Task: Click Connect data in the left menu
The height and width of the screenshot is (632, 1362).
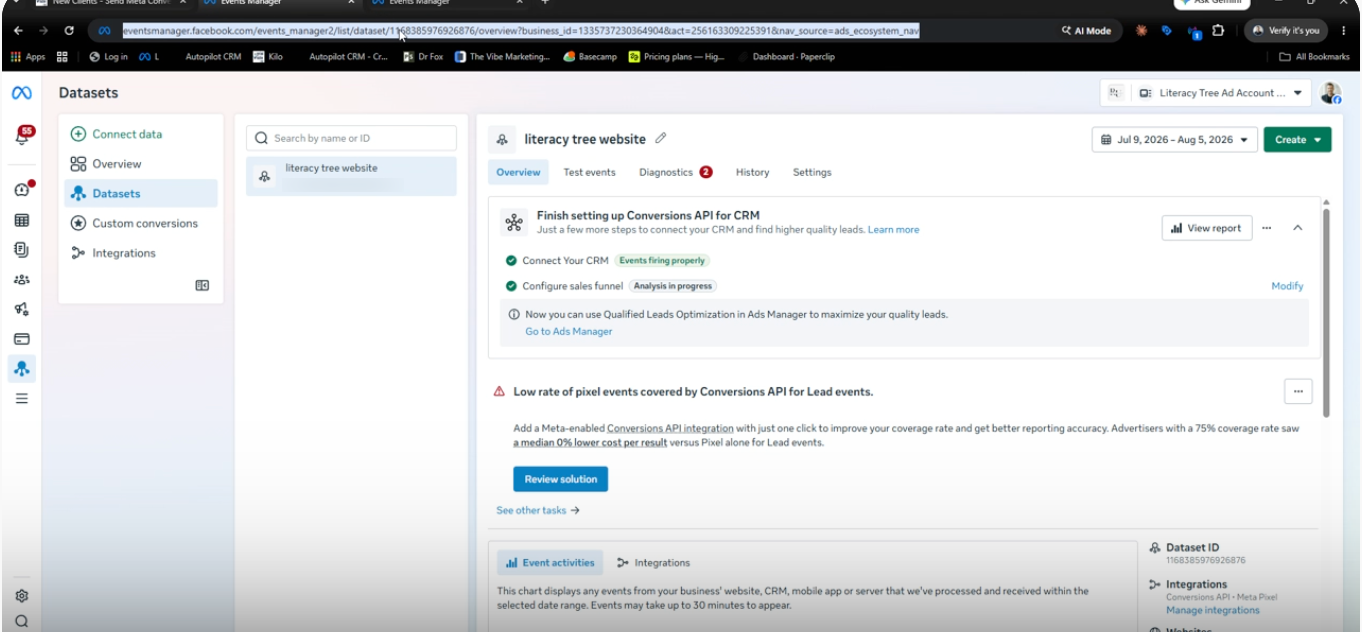Action: click(141, 134)
